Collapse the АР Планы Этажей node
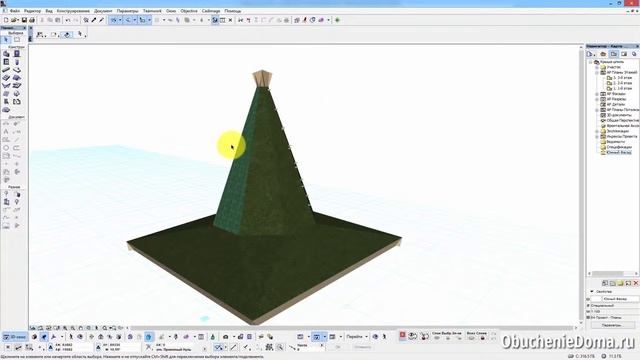This screenshot has width=640, height=360. [597, 73]
